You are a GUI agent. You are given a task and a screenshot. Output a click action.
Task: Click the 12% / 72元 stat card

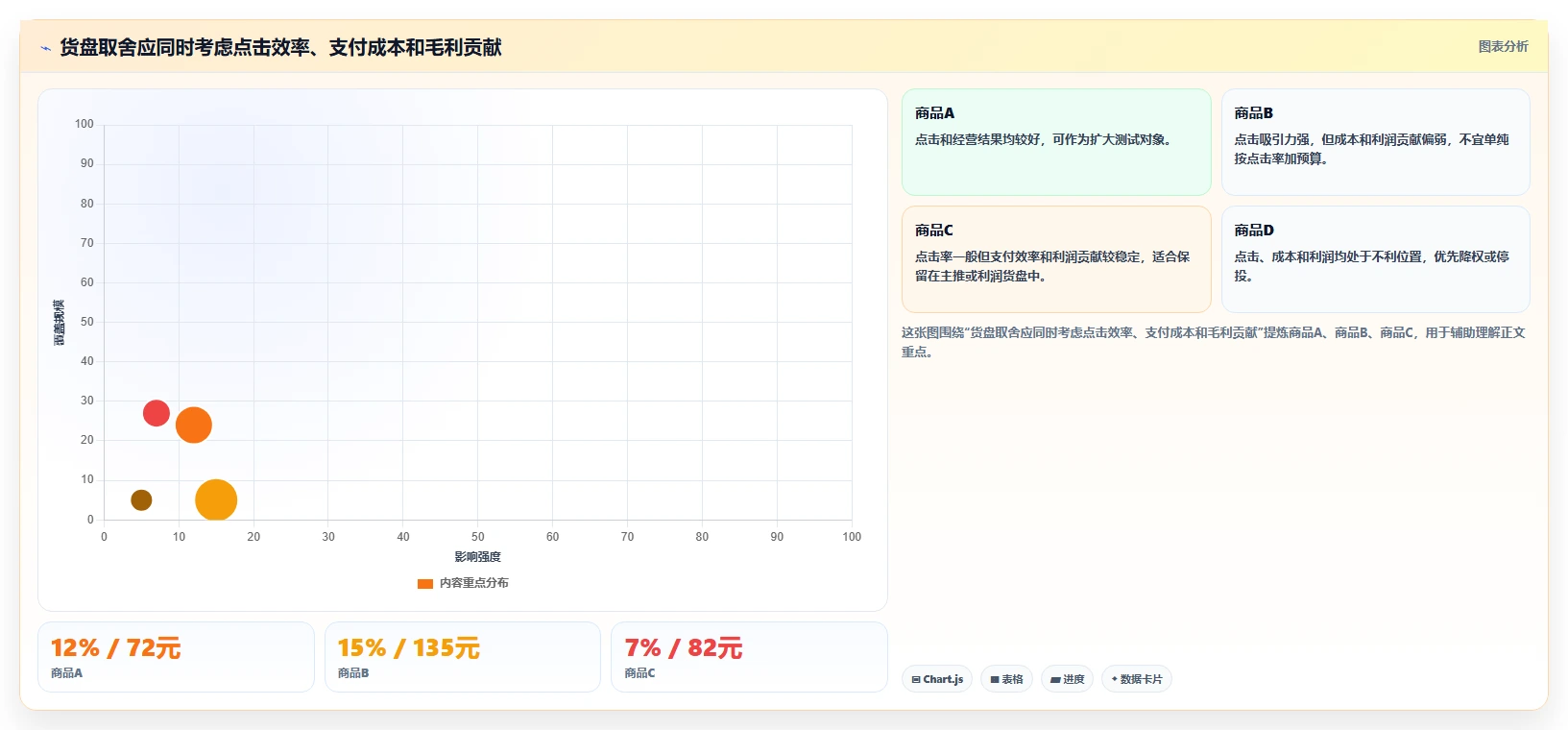point(176,657)
